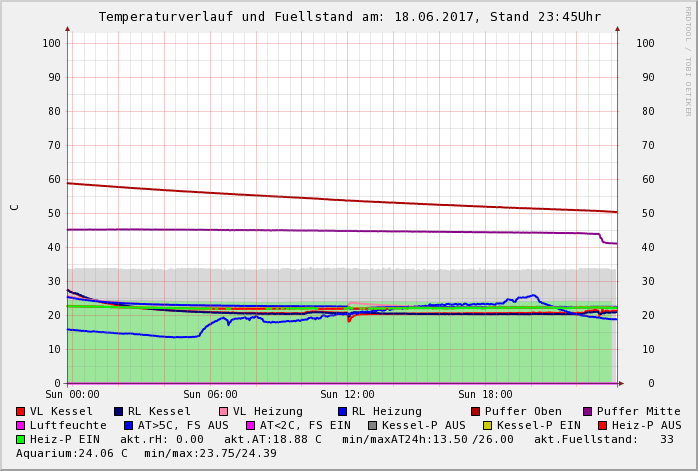
Task: Click the Aquarium temperature reading text
Action: pyautogui.click(x=72, y=454)
